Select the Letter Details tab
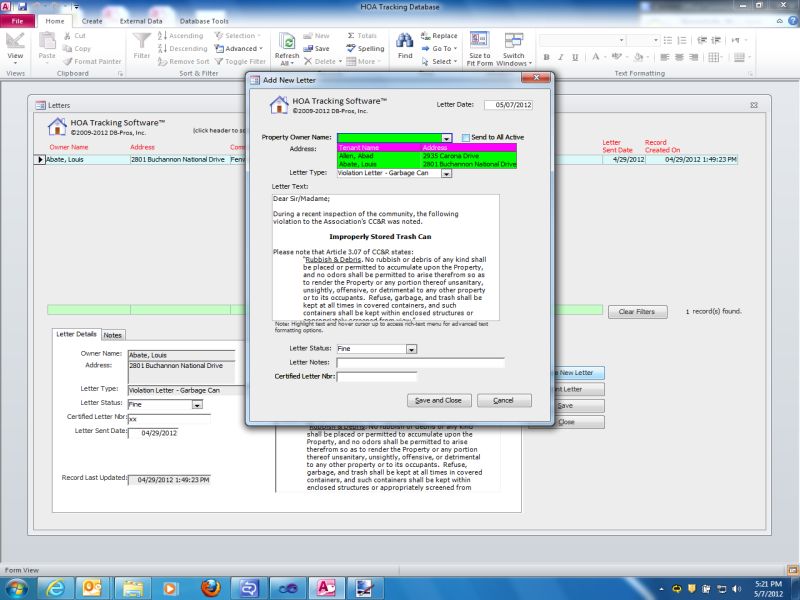Image resolution: width=800 pixels, height=600 pixels. click(76, 334)
